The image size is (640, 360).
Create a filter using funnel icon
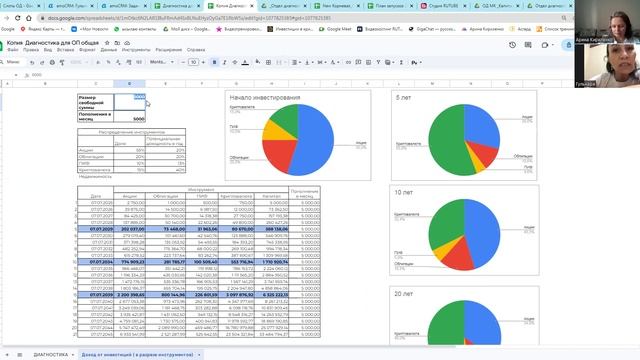378,62
